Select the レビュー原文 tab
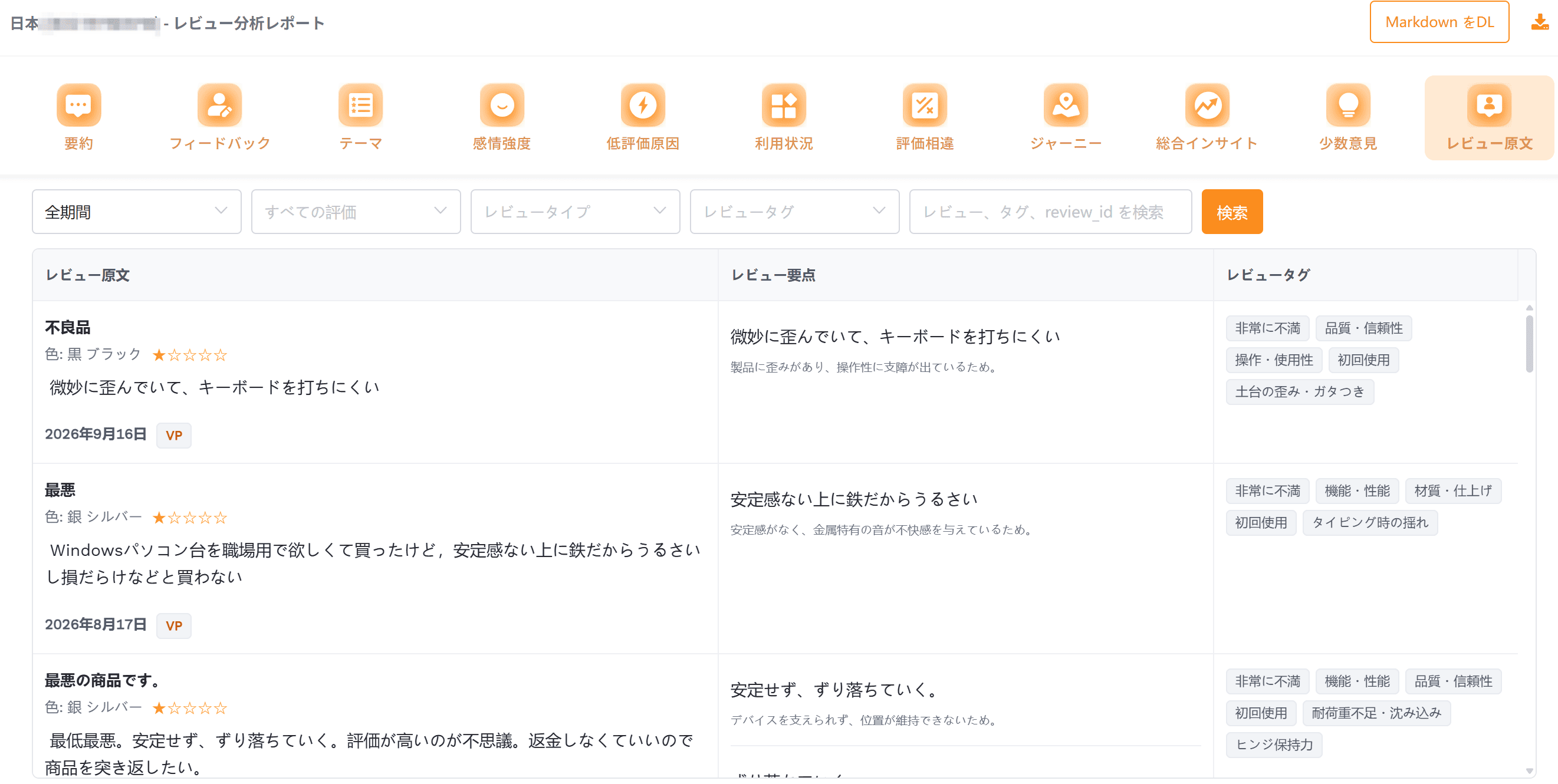 pyautogui.click(x=1489, y=118)
